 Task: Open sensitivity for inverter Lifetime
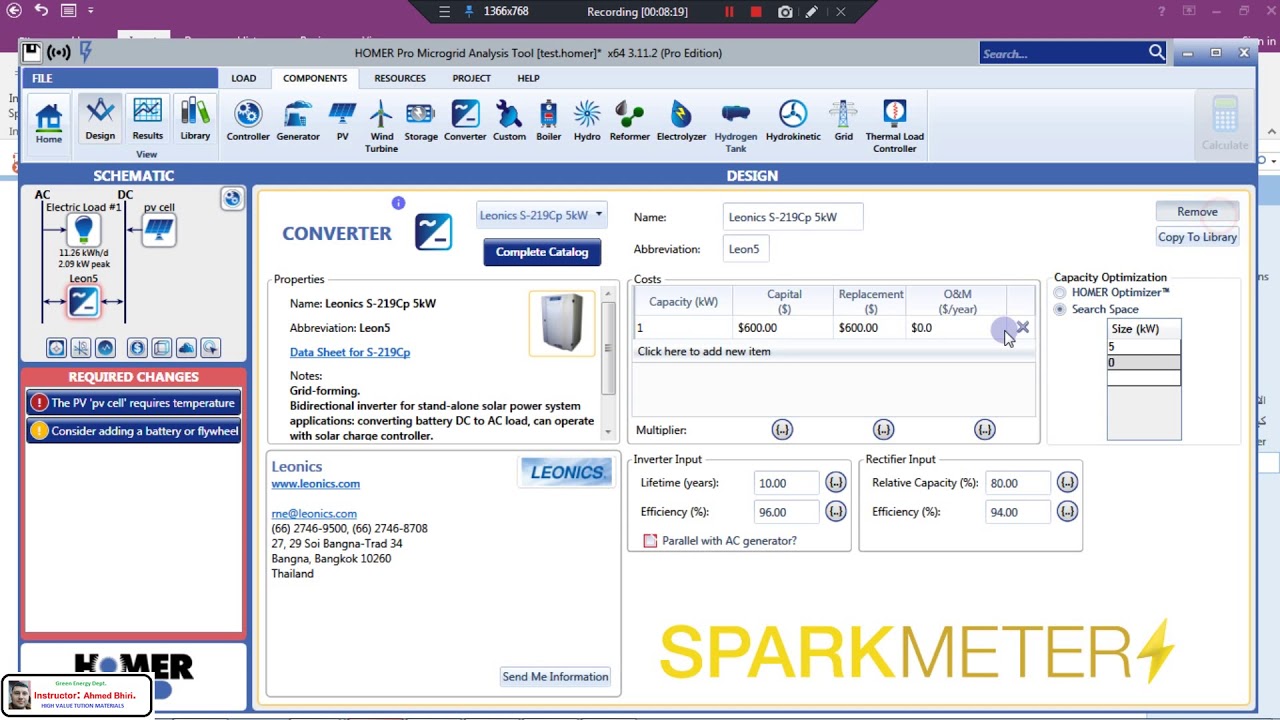click(x=836, y=483)
